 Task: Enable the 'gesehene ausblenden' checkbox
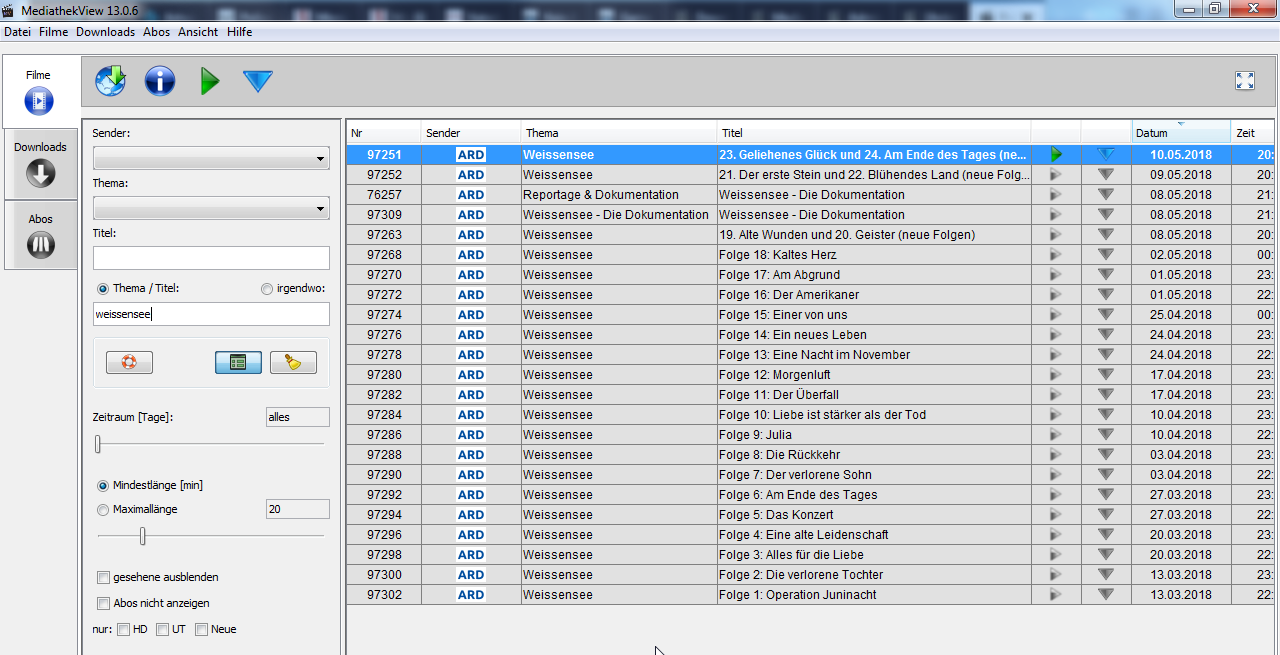click(103, 577)
